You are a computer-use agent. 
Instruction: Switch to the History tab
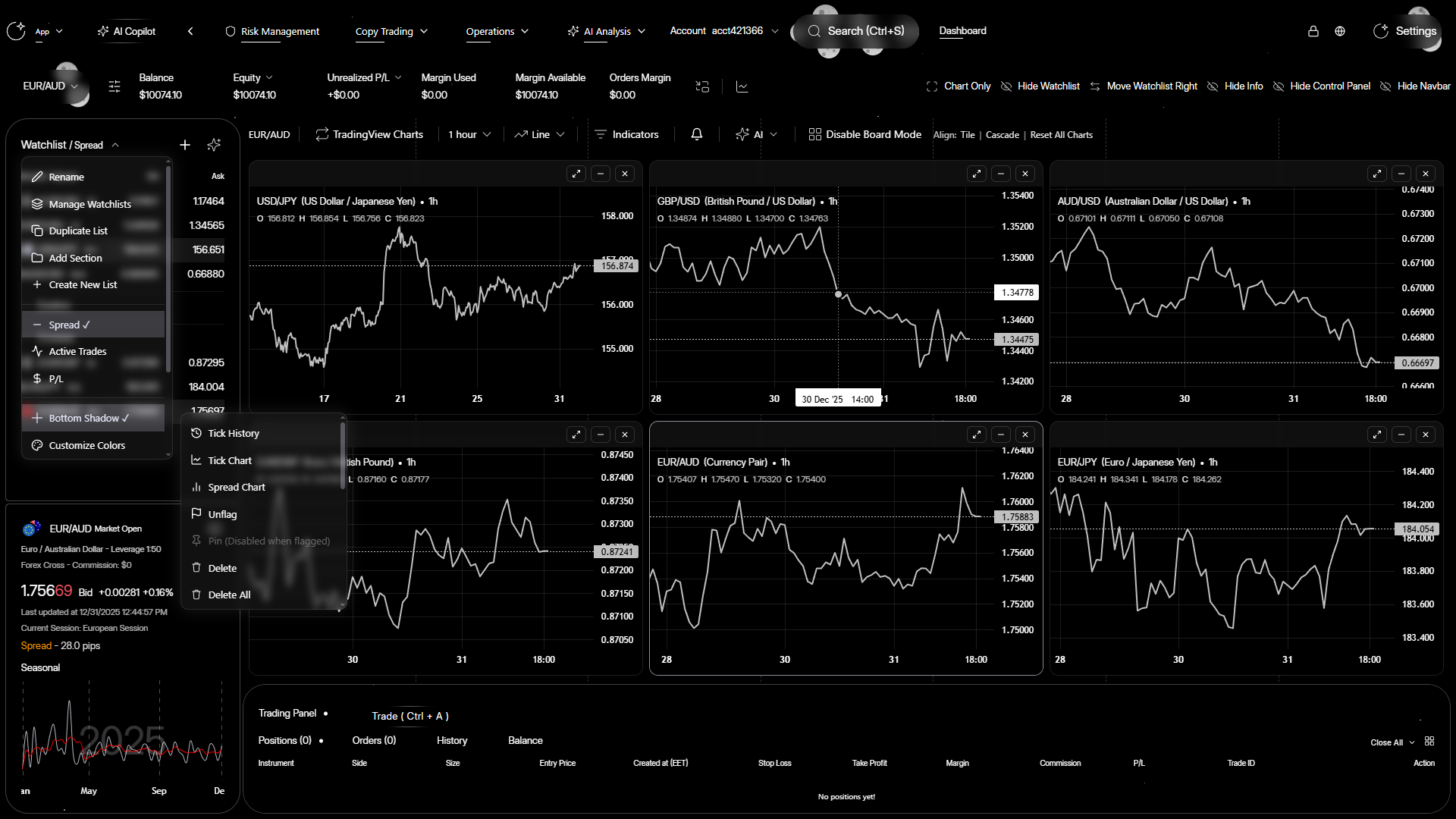(452, 740)
